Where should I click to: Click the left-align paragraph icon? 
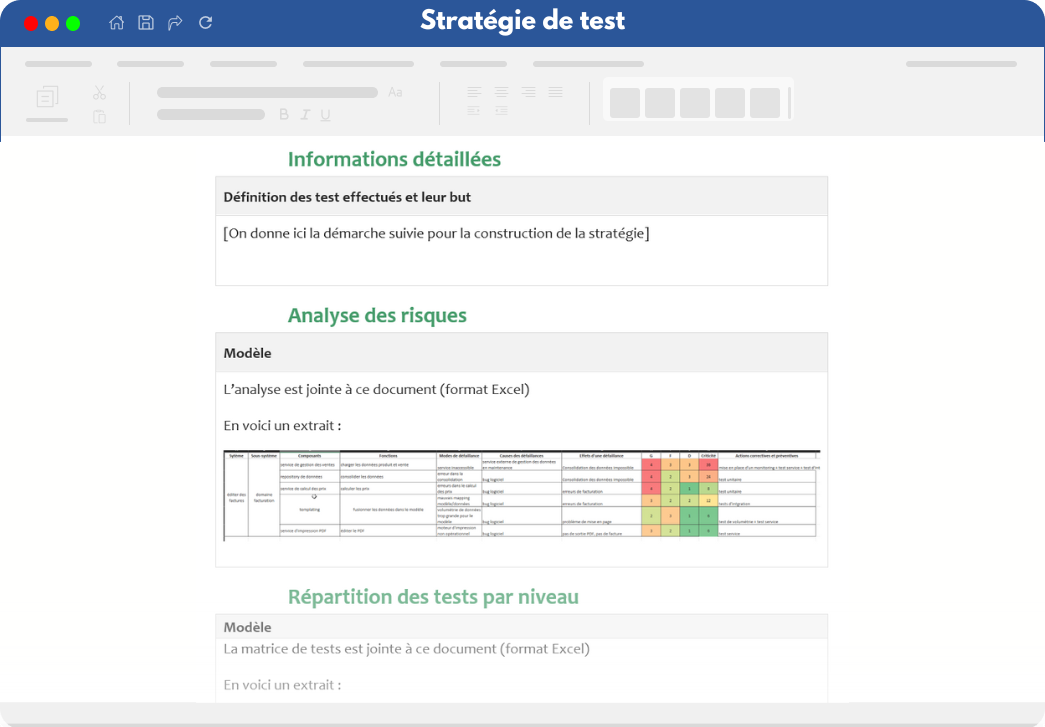click(x=473, y=93)
